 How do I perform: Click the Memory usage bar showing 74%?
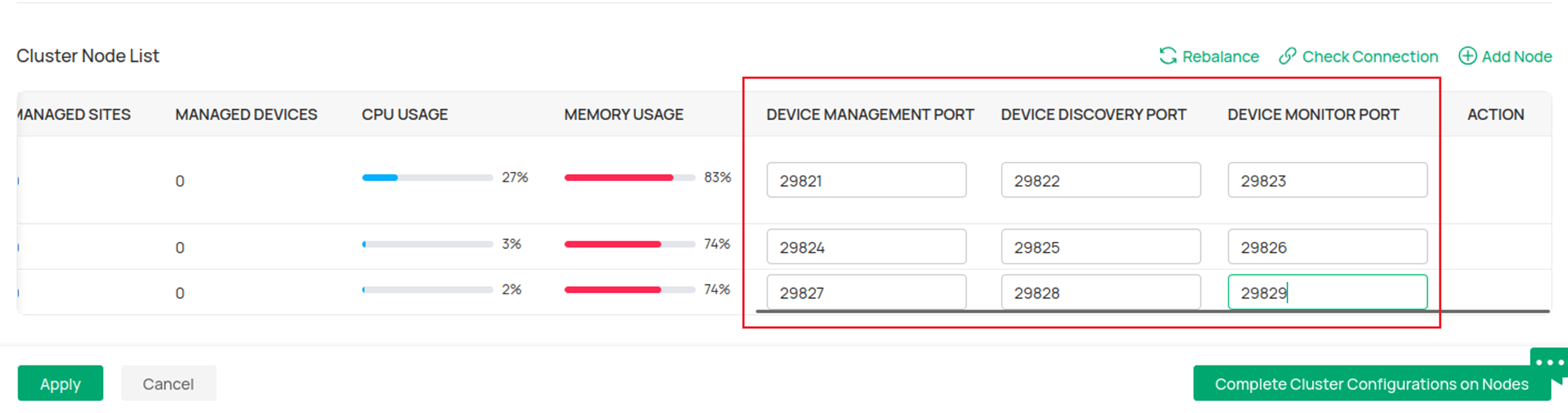(629, 244)
